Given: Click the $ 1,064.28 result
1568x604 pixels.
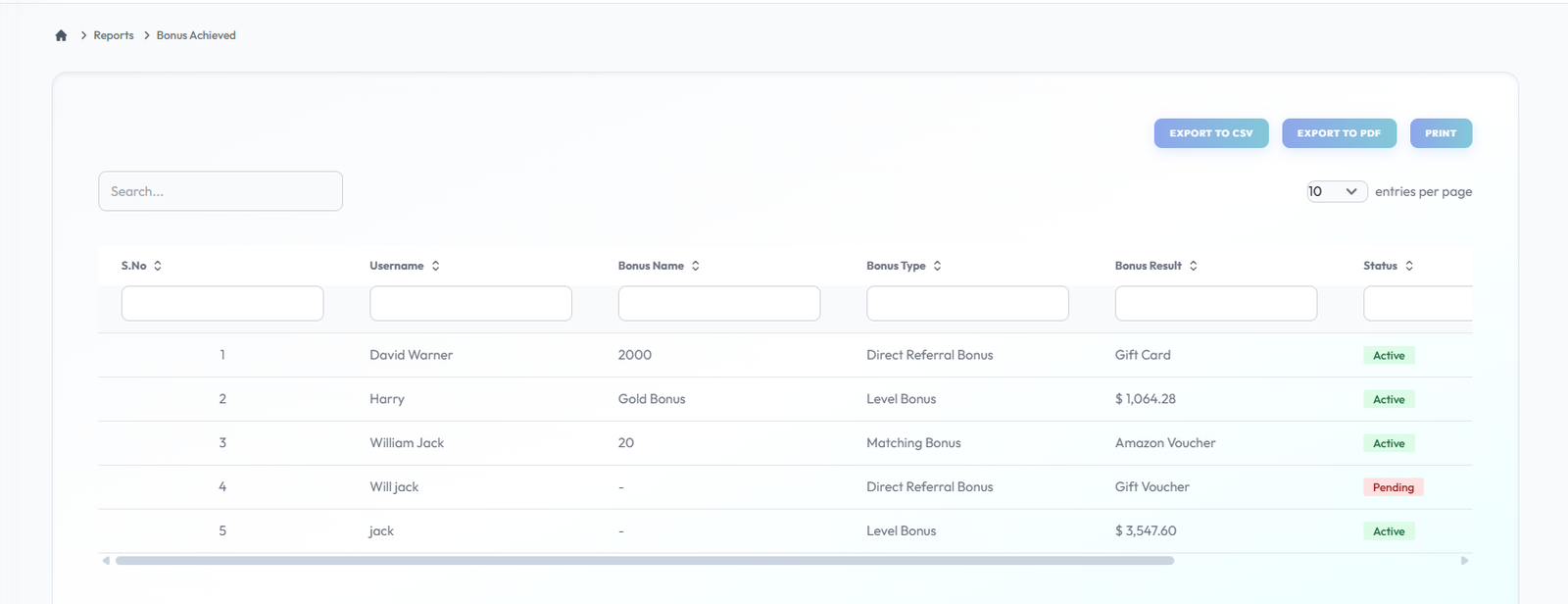Looking at the screenshot, I should point(1146,399).
